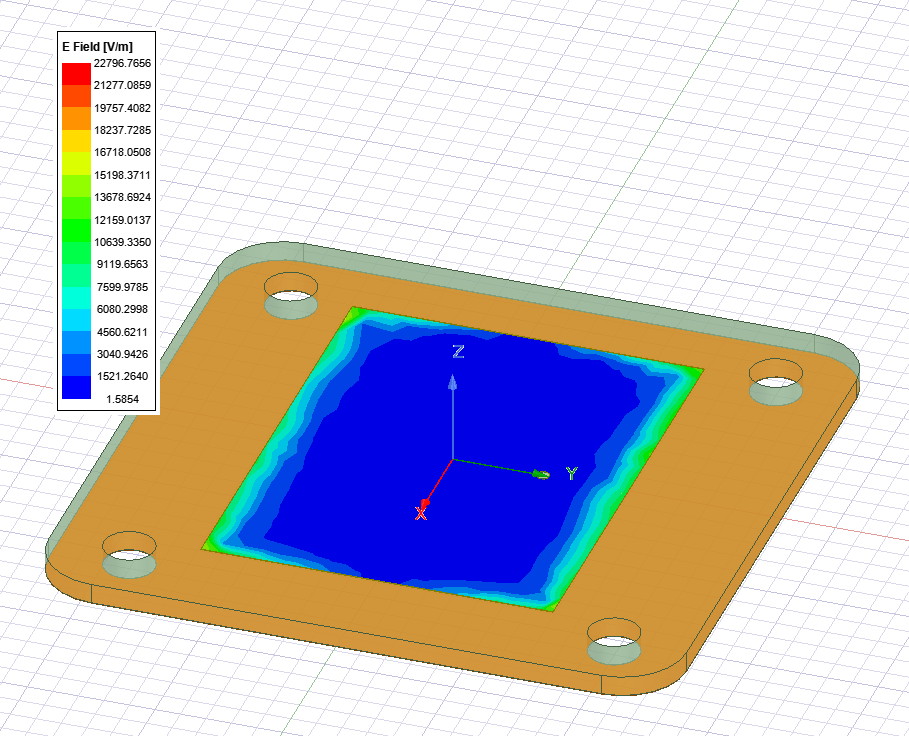Click the coordinate system origin point

tap(452, 460)
